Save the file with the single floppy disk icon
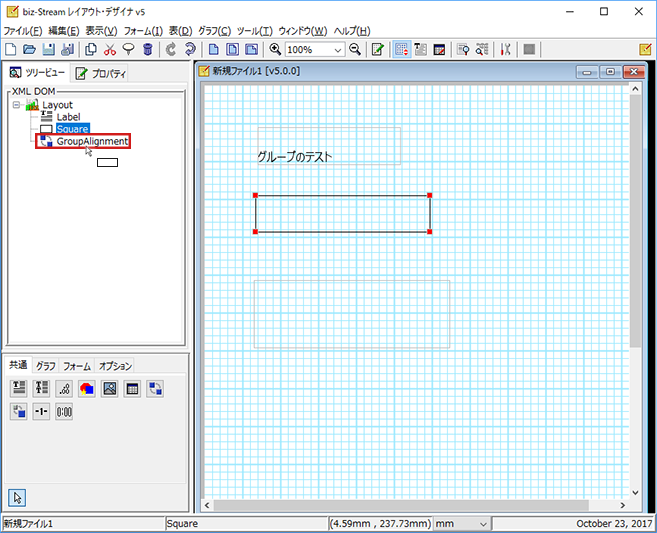657x533 pixels. pos(49,49)
